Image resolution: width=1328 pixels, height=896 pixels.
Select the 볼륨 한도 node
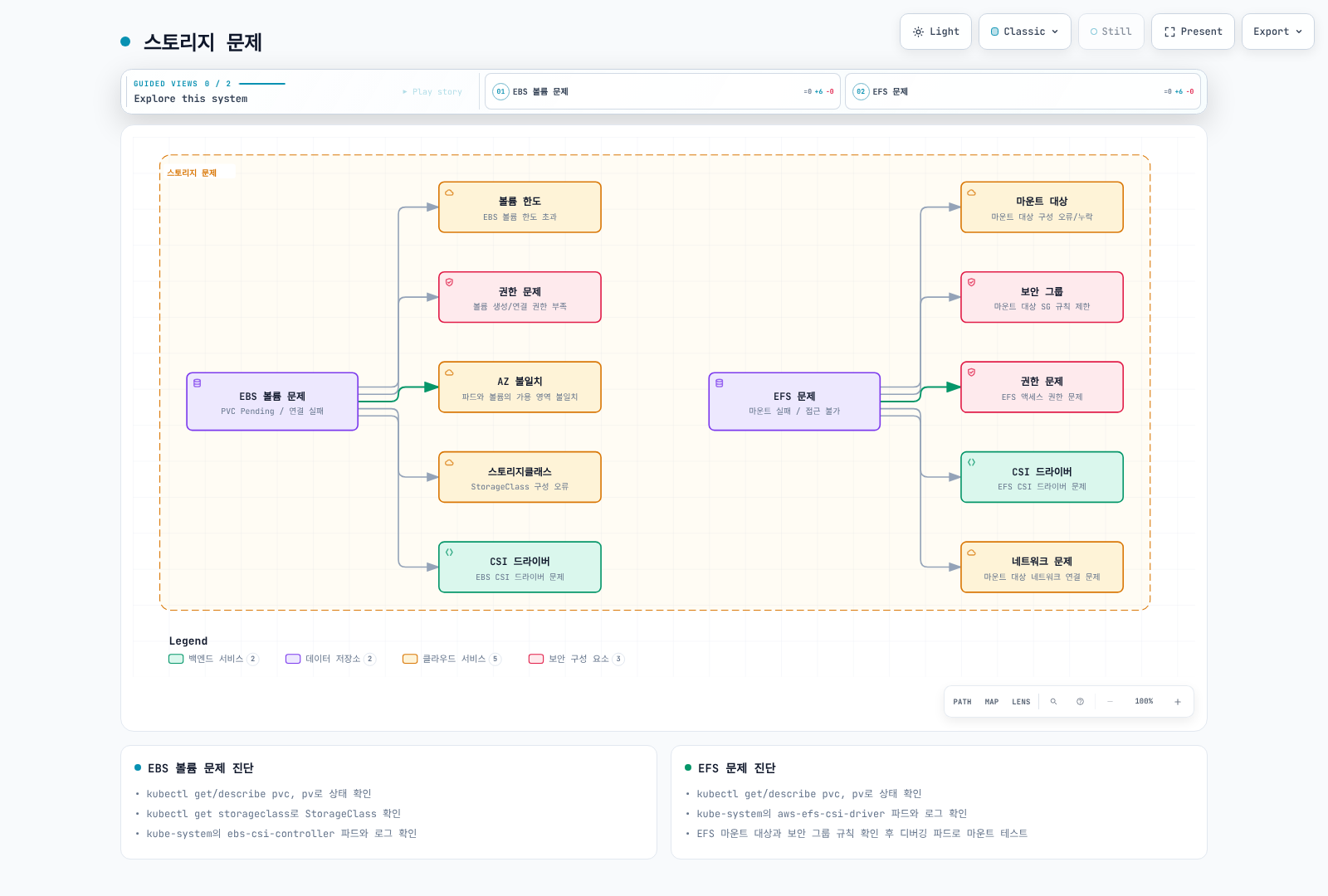click(520, 207)
